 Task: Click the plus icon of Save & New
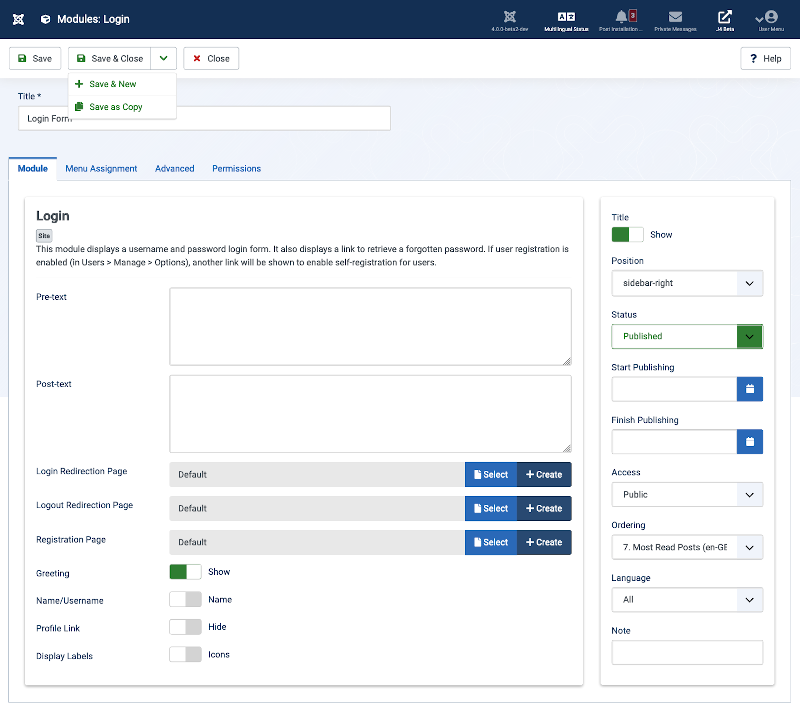[79, 84]
